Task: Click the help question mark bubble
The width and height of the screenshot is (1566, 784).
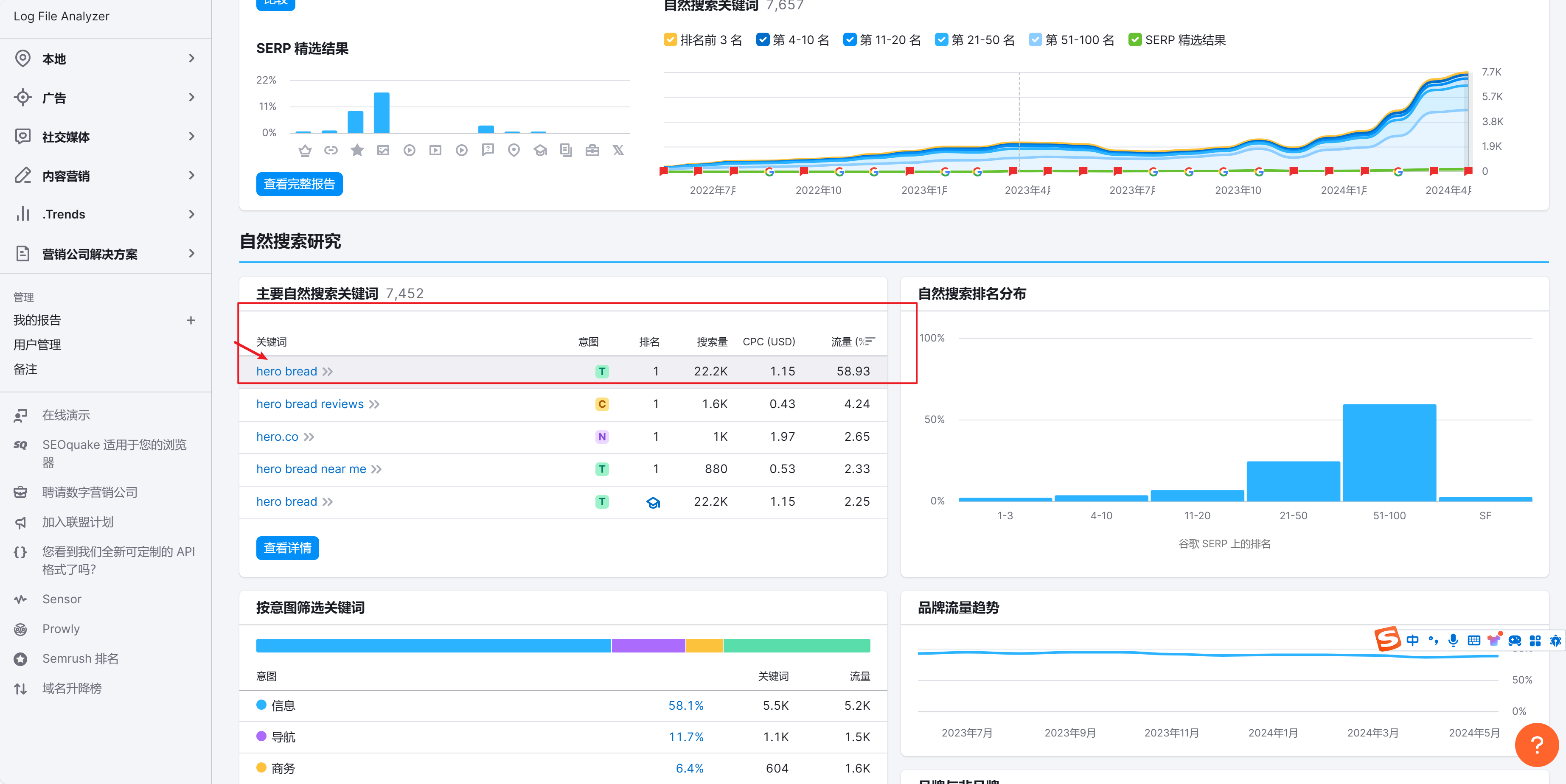Action: point(1536,745)
